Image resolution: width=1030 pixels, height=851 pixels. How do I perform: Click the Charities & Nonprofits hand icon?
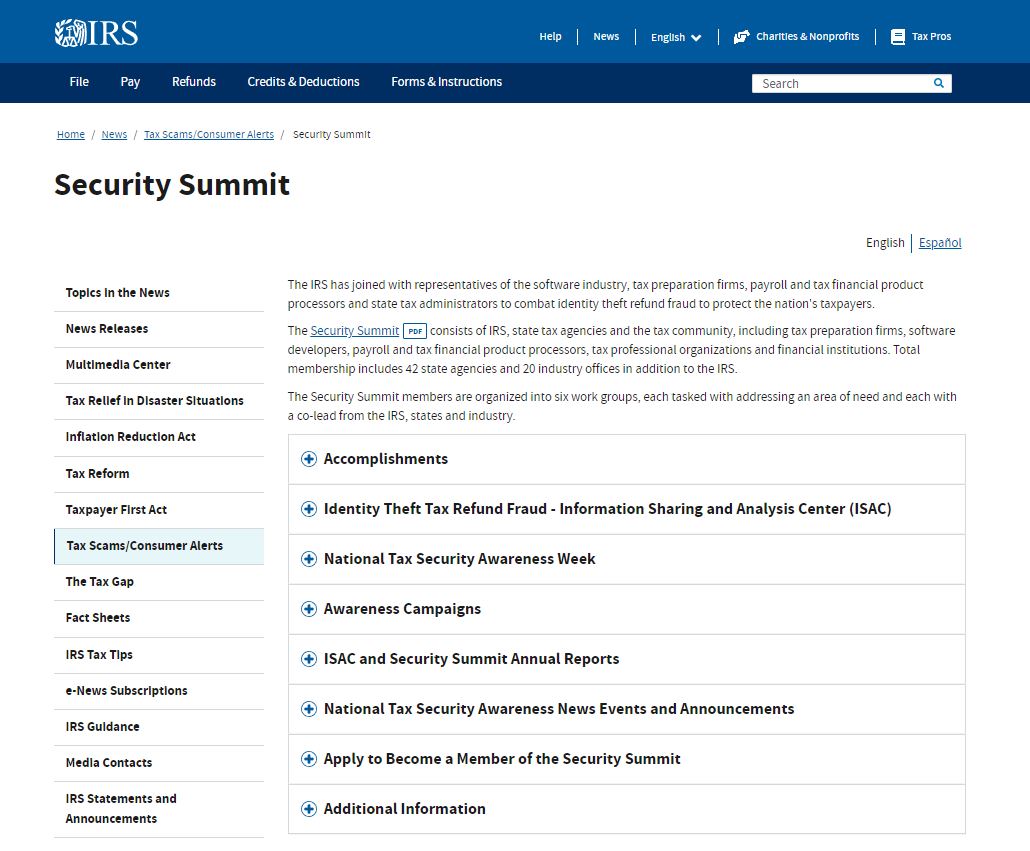(741, 37)
